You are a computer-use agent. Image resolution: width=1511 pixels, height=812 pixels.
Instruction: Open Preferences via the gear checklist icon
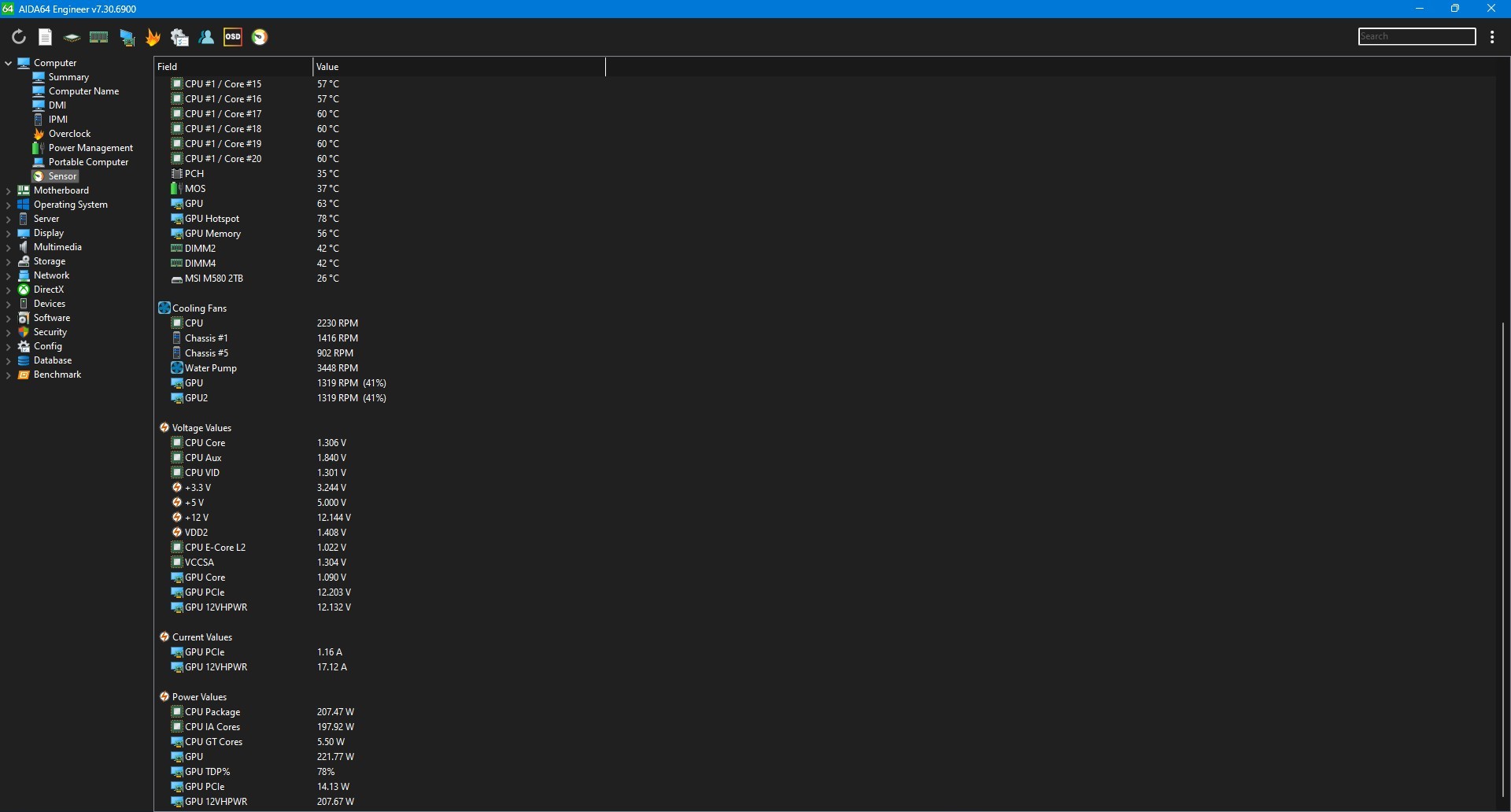coord(180,37)
